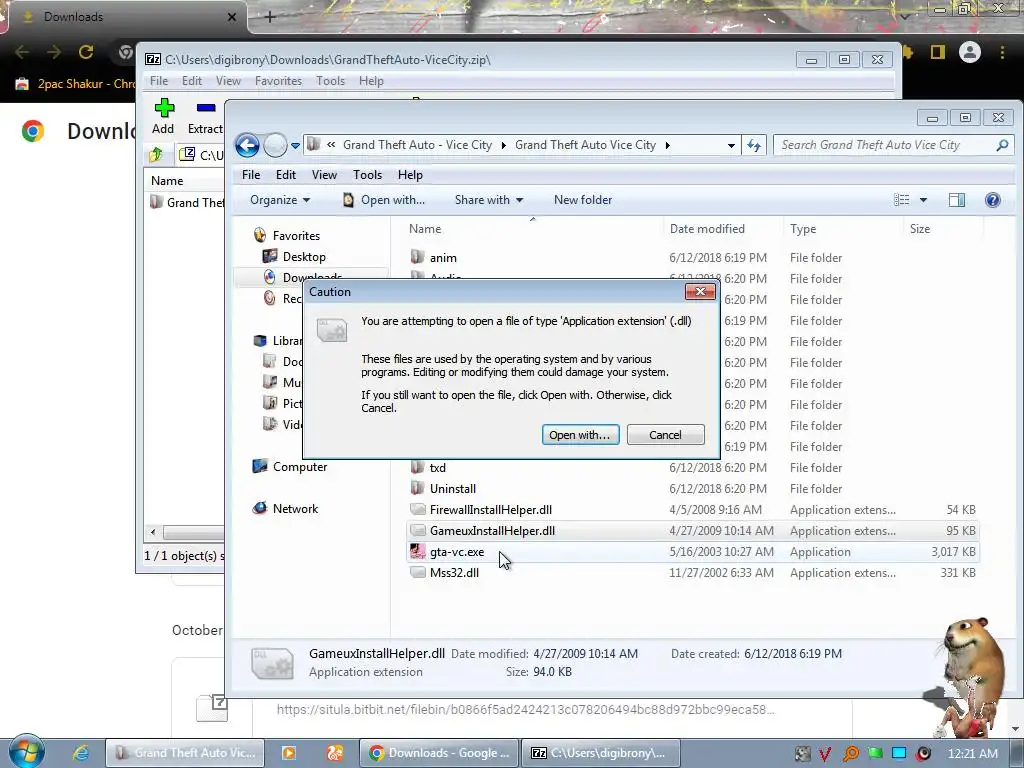Viewport: 1024px width, 768px height.
Task: Open the 7-Zip Tools menu
Action: 330,81
